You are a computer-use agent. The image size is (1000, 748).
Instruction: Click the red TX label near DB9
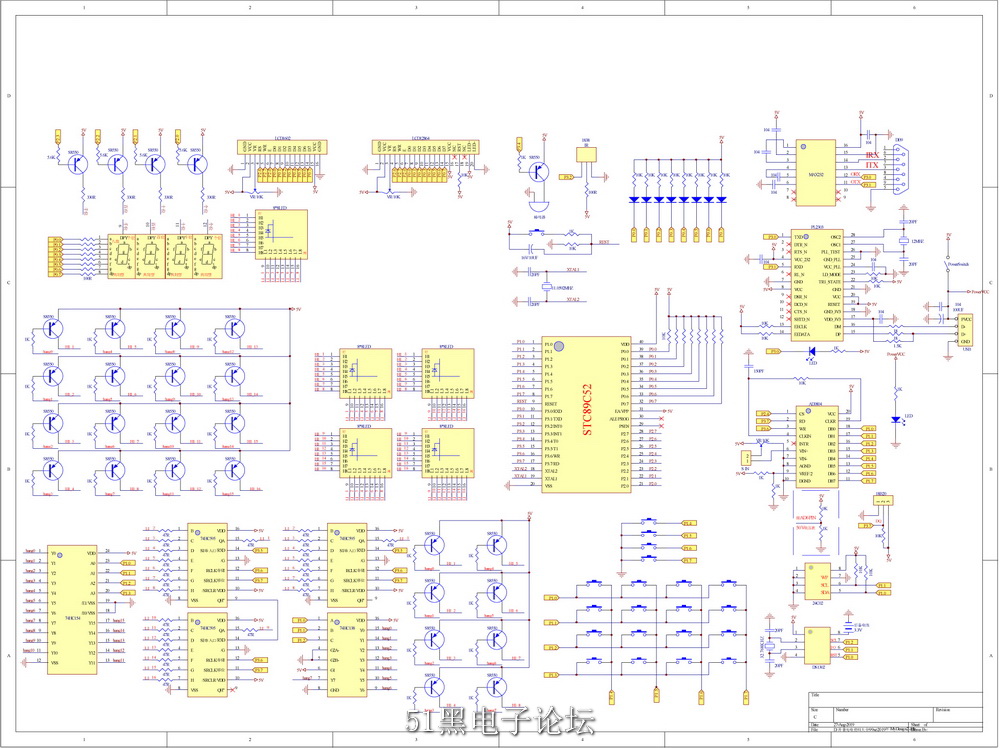872,165
